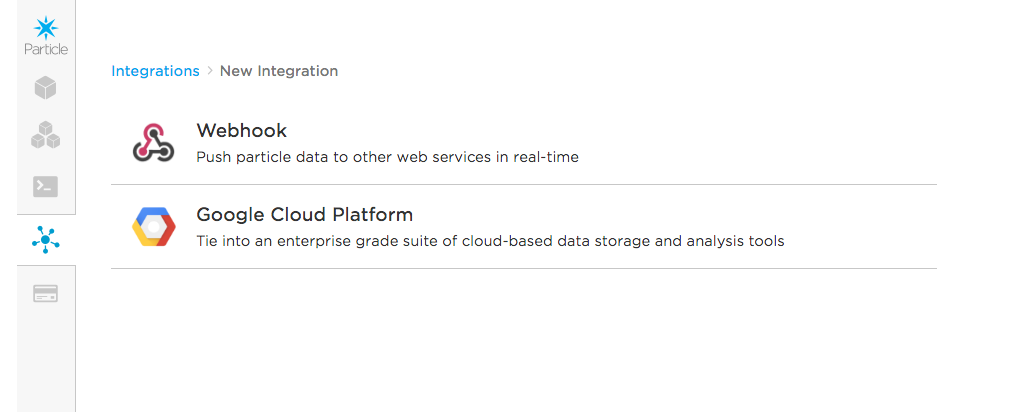Choose the Webhook integration title

tap(241, 130)
